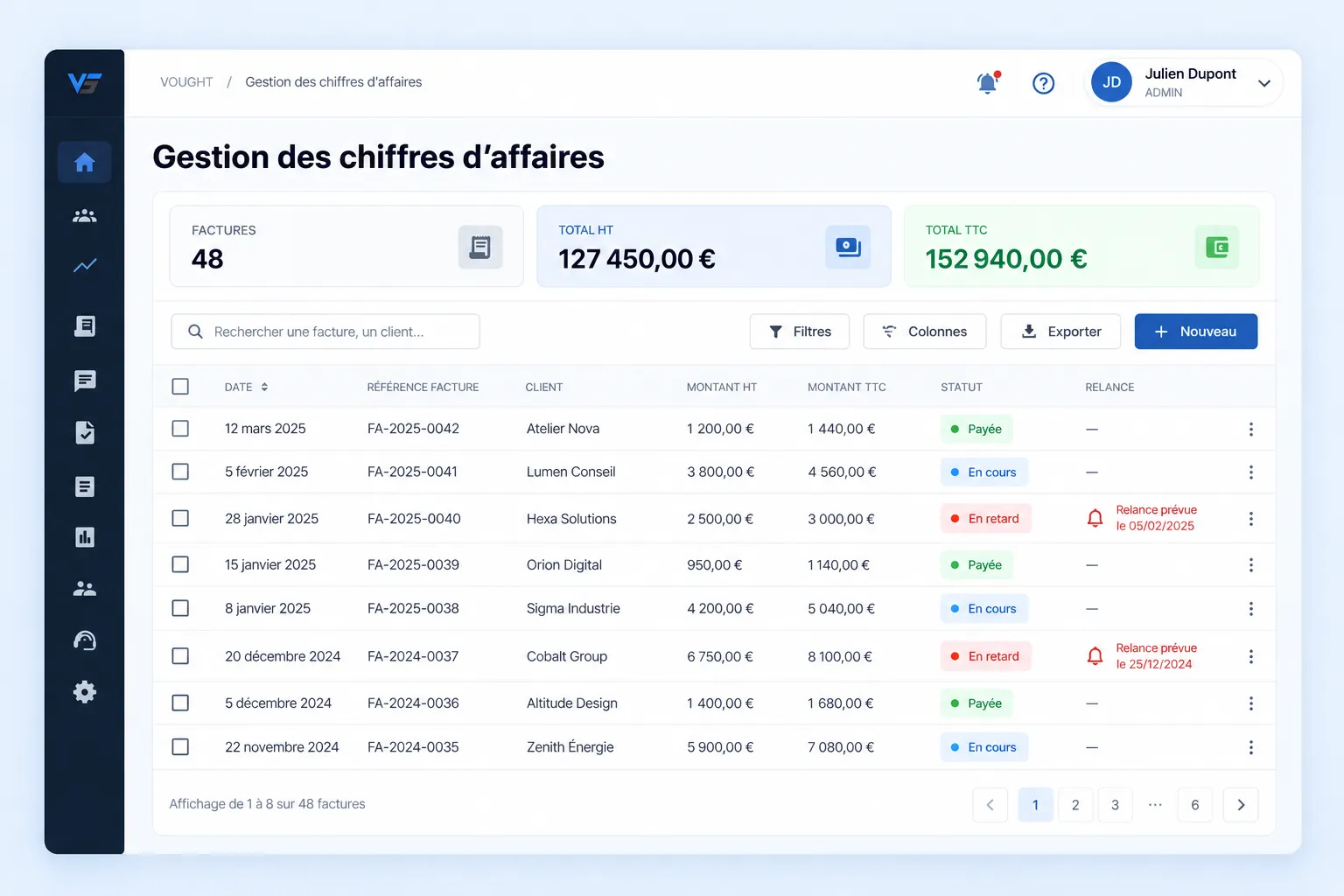Open the checked document sidebar icon
This screenshot has height=896, width=1344.
(85, 432)
